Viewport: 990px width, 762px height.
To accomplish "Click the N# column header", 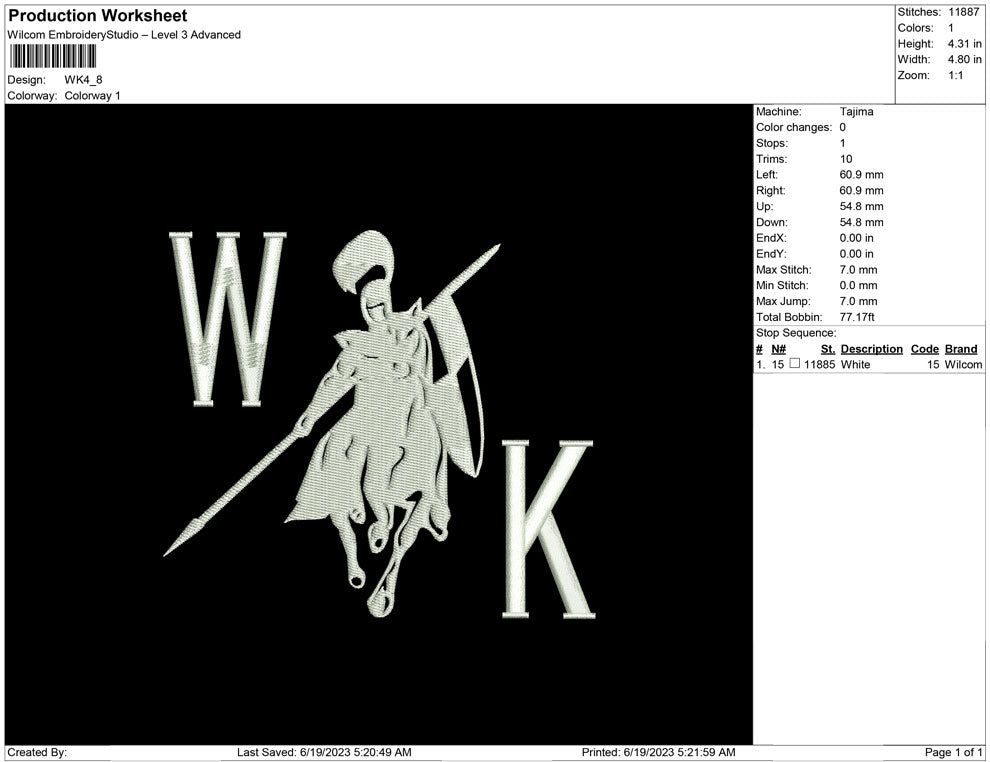I will [778, 349].
